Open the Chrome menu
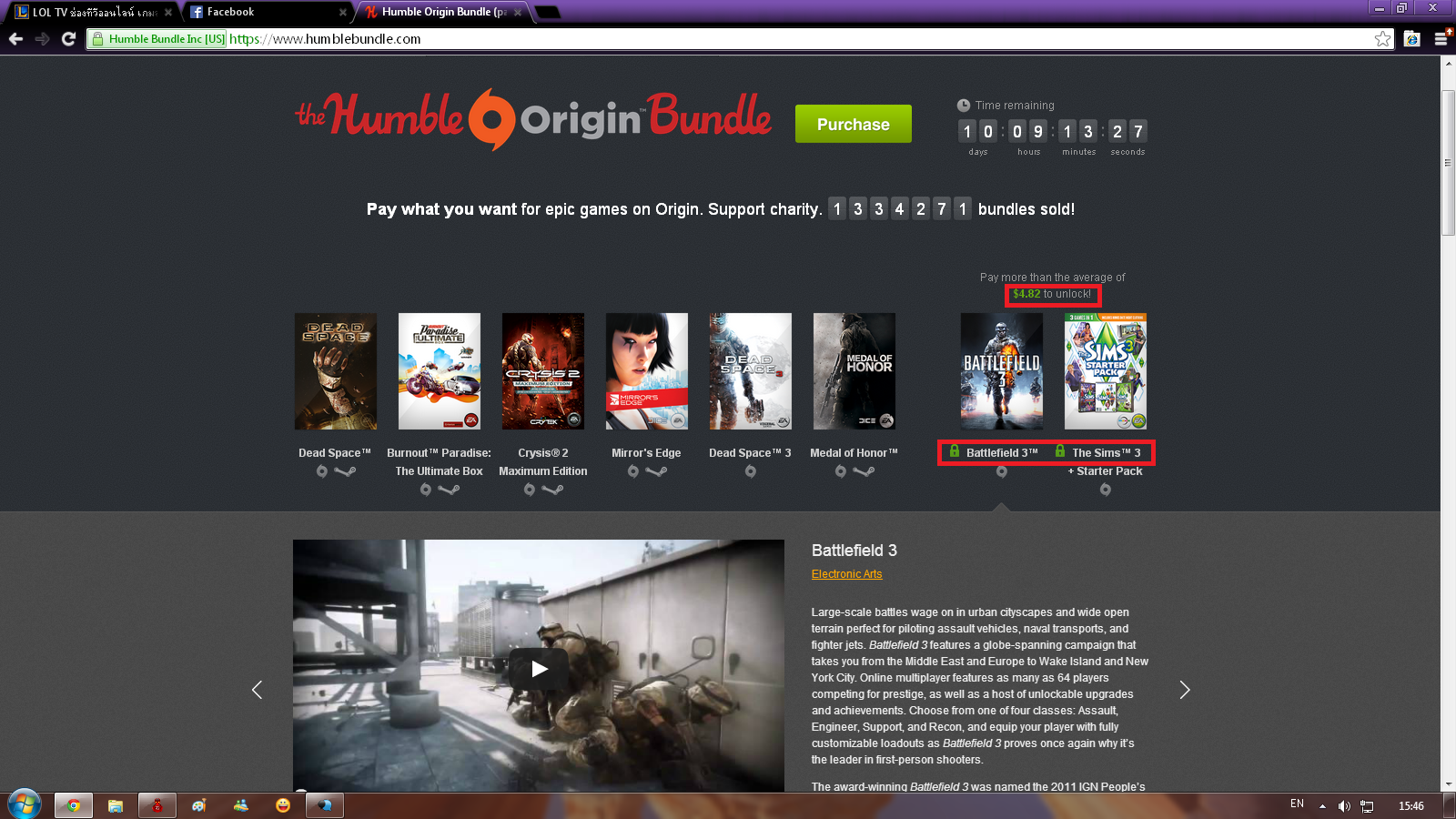 [1441, 38]
